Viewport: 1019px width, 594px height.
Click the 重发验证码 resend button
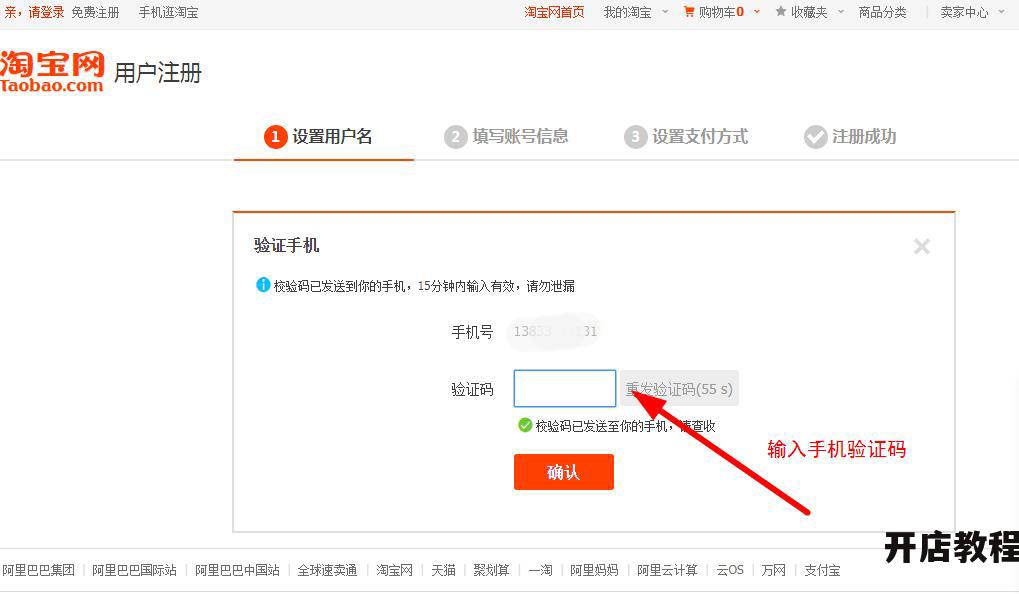coord(679,389)
